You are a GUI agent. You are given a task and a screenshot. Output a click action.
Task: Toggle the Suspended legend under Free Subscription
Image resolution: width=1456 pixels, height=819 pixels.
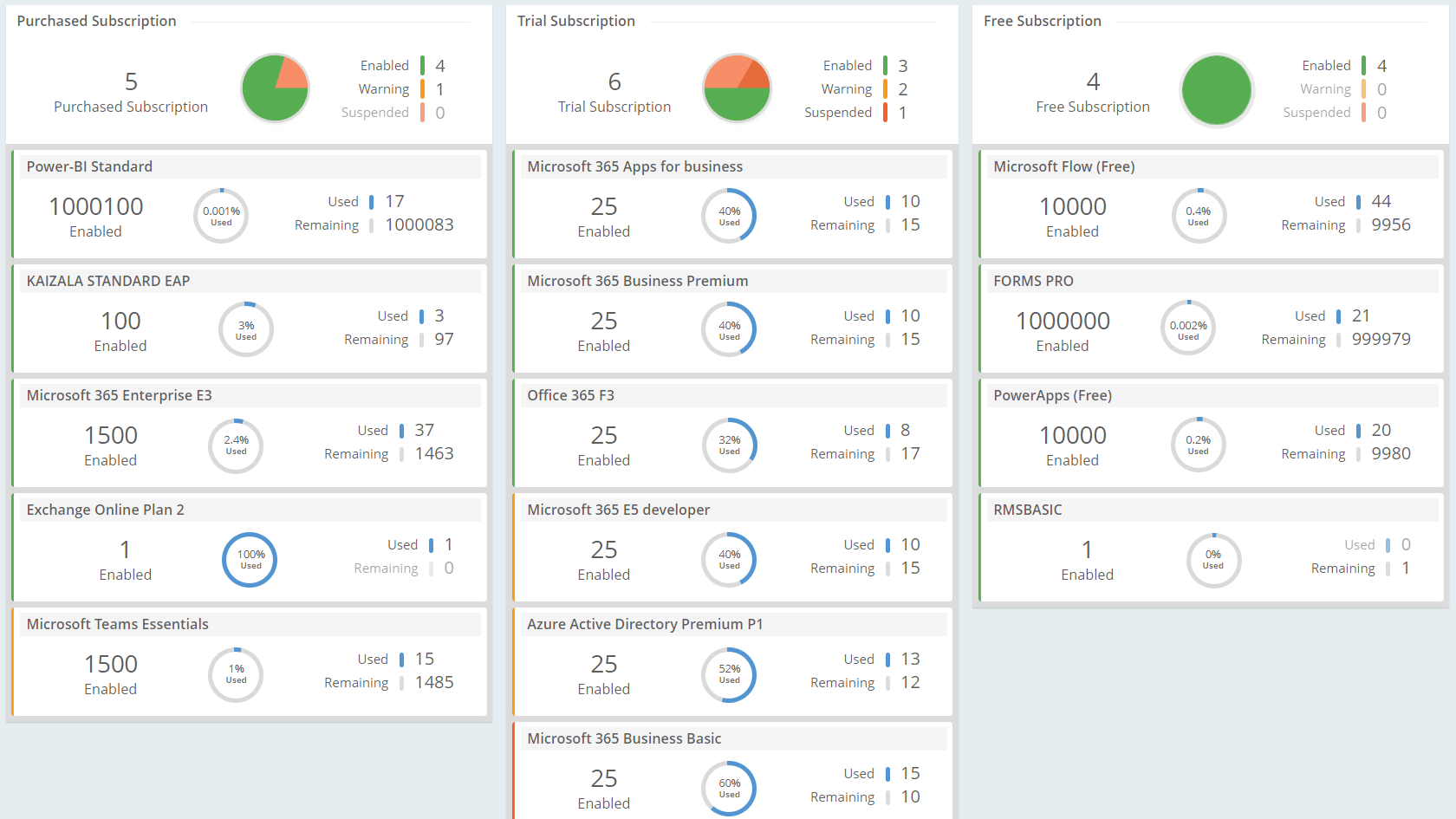point(1317,112)
